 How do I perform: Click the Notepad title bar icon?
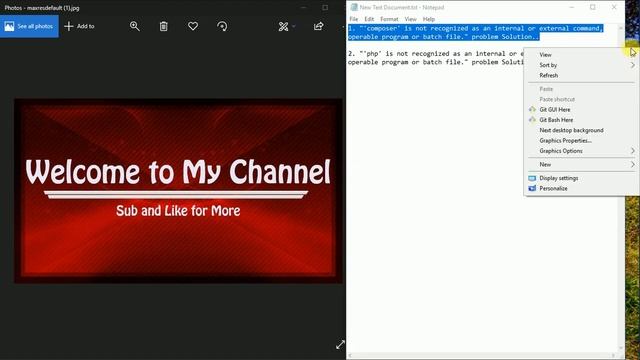[x=353, y=7]
